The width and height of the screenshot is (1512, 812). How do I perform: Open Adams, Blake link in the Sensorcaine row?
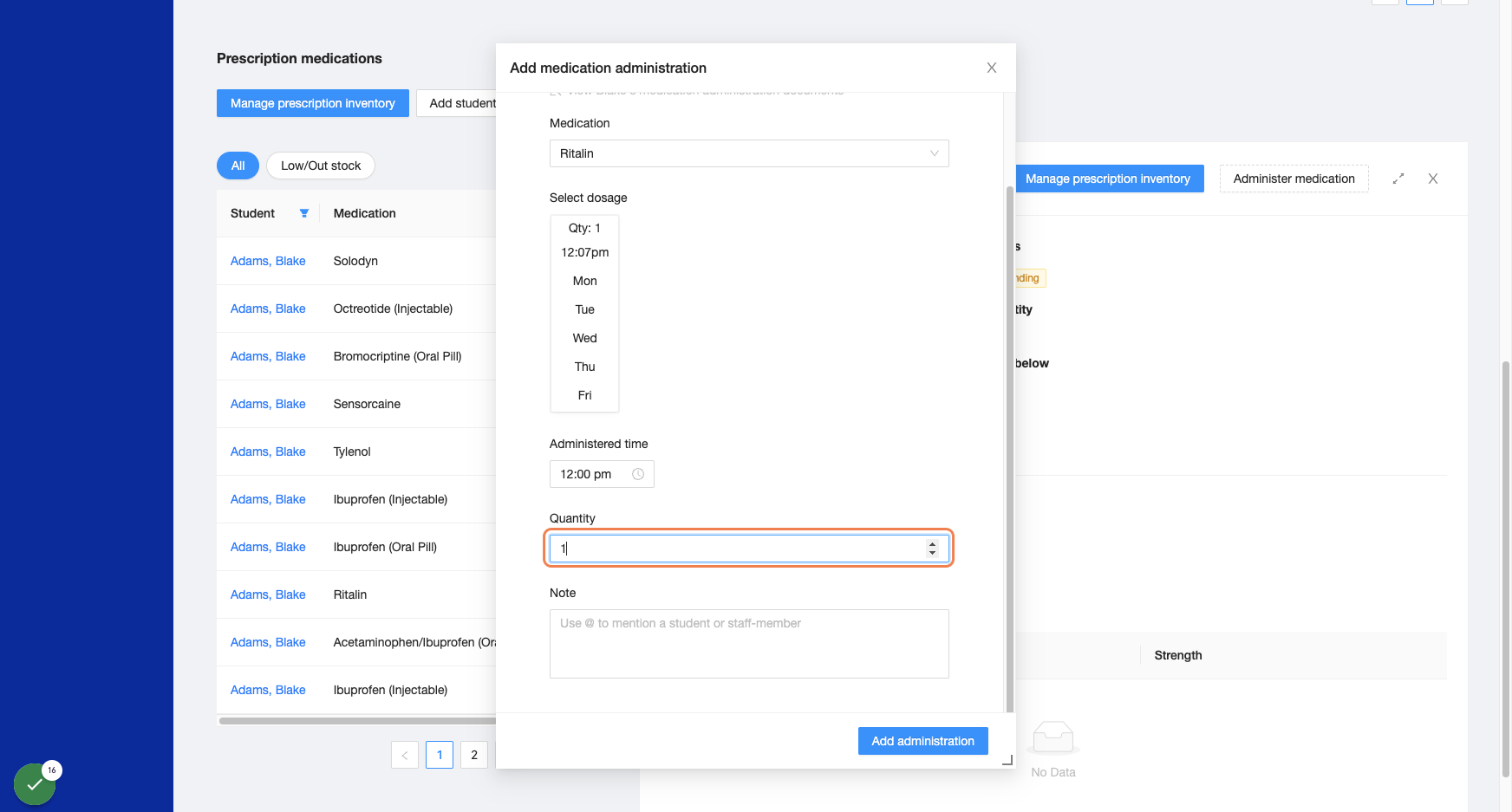pyautogui.click(x=268, y=404)
